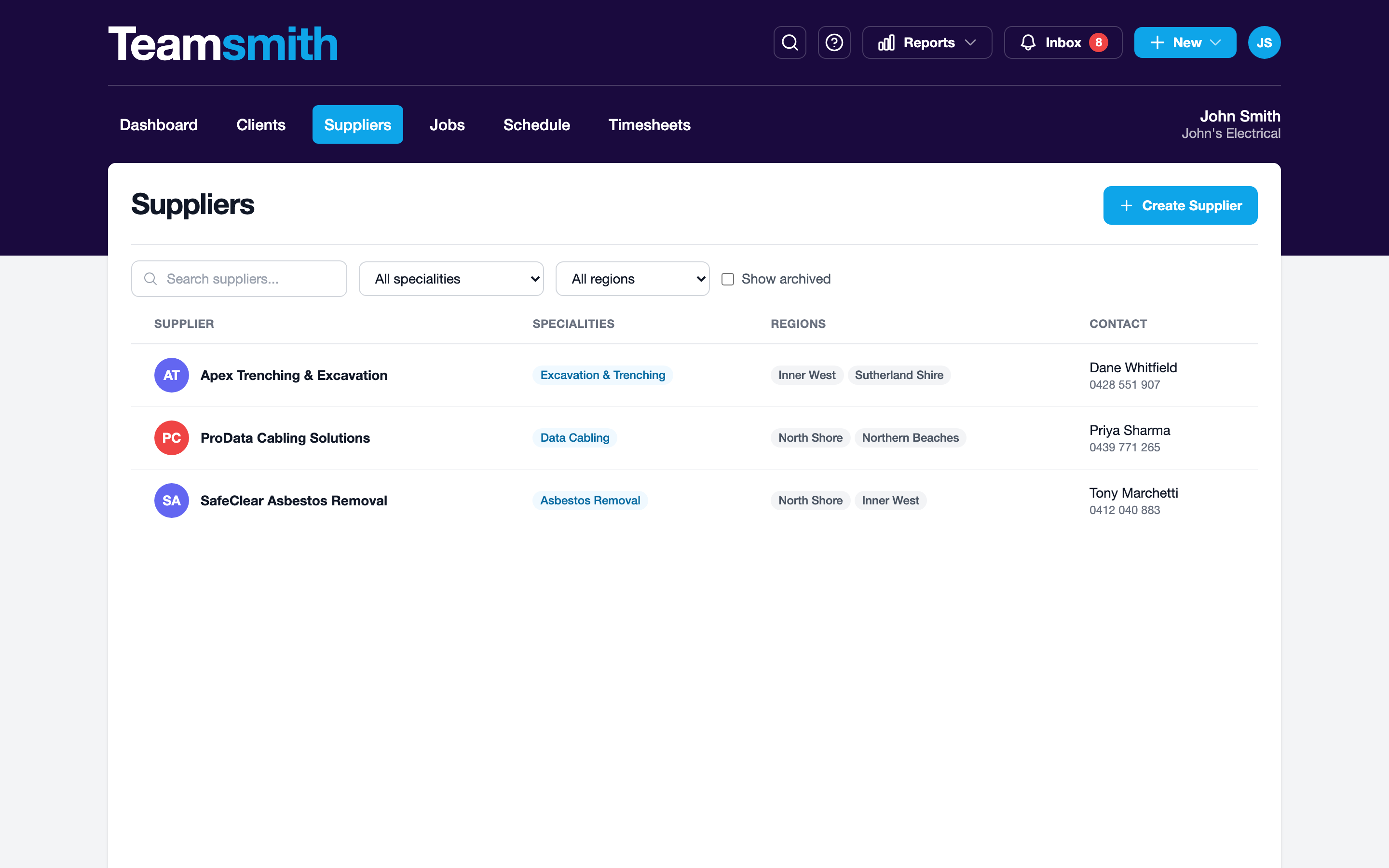The image size is (1389, 868).
Task: Open the Reports dropdown menu
Action: 927,42
